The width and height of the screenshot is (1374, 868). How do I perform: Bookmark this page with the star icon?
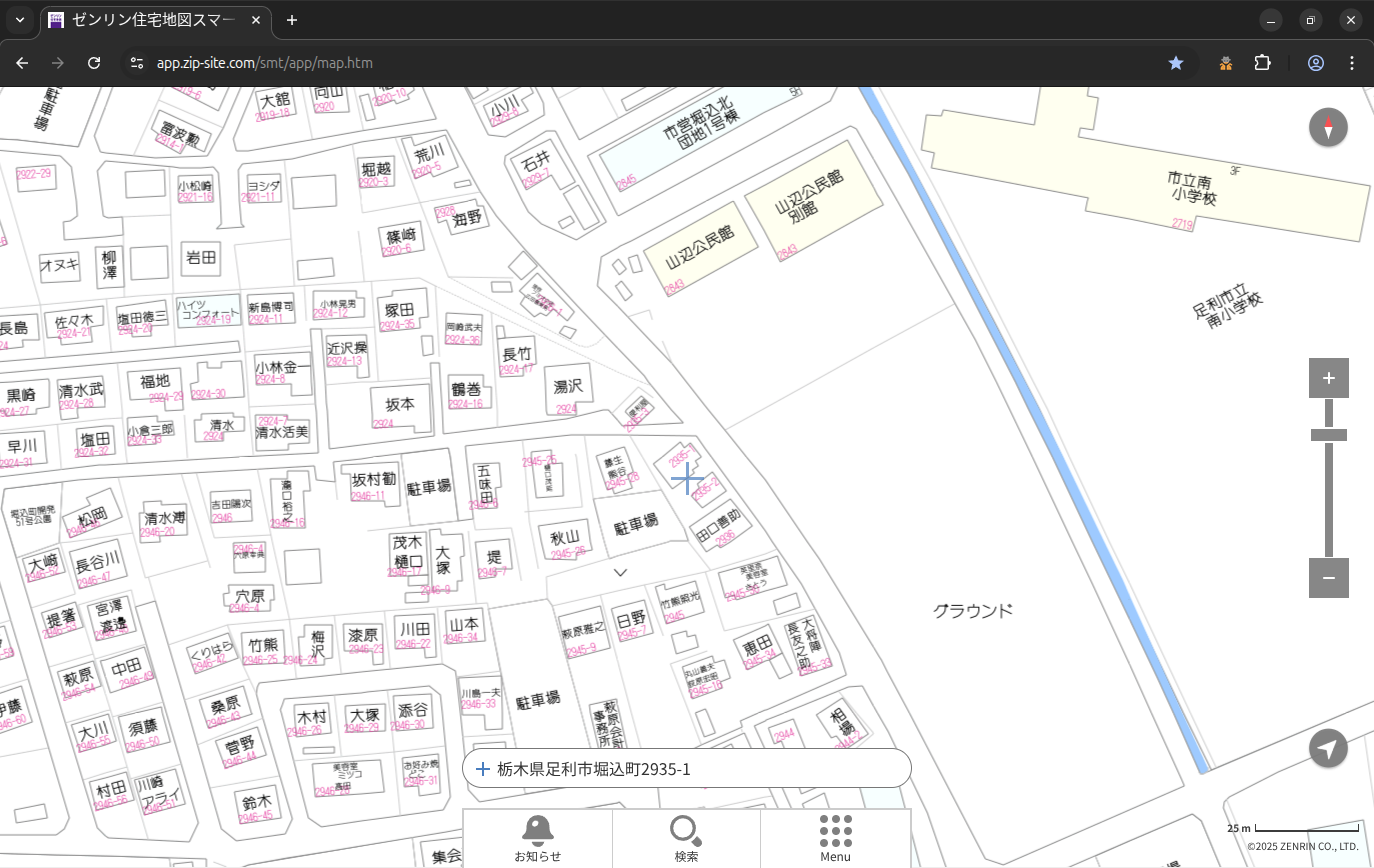[x=1176, y=63]
